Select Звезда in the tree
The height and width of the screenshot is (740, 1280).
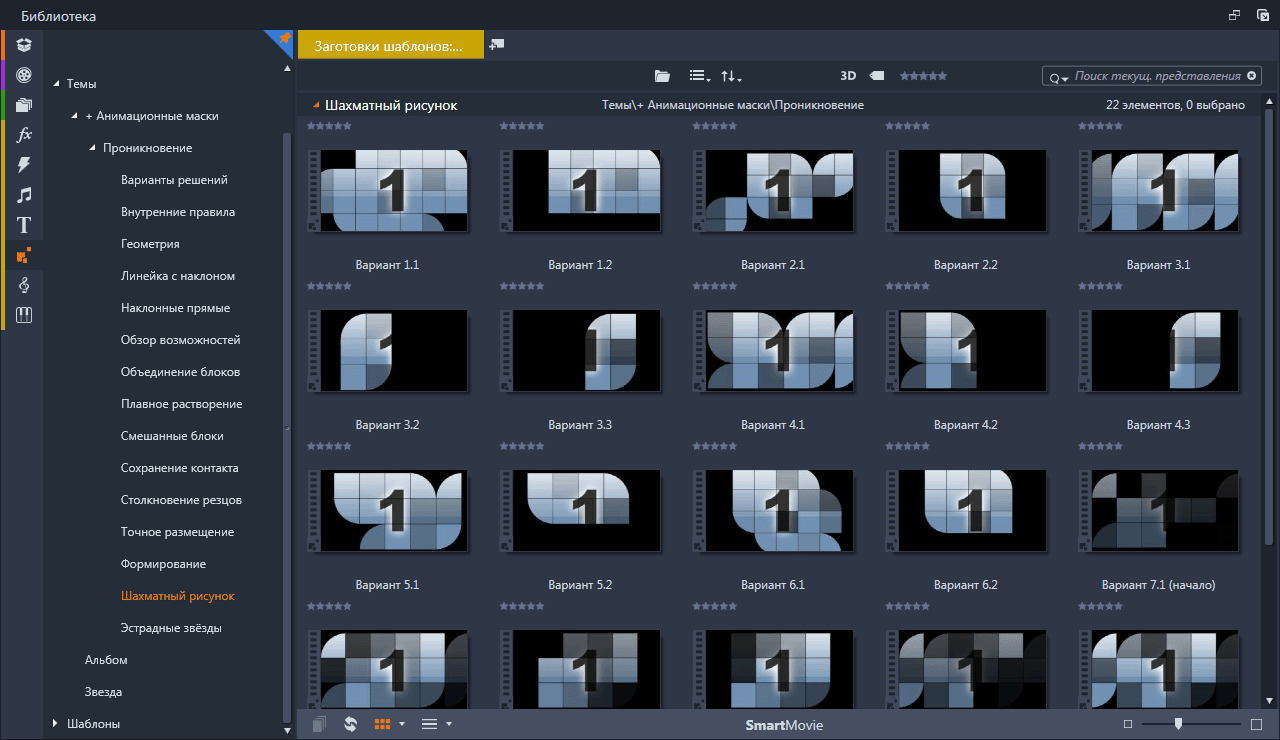[103, 692]
